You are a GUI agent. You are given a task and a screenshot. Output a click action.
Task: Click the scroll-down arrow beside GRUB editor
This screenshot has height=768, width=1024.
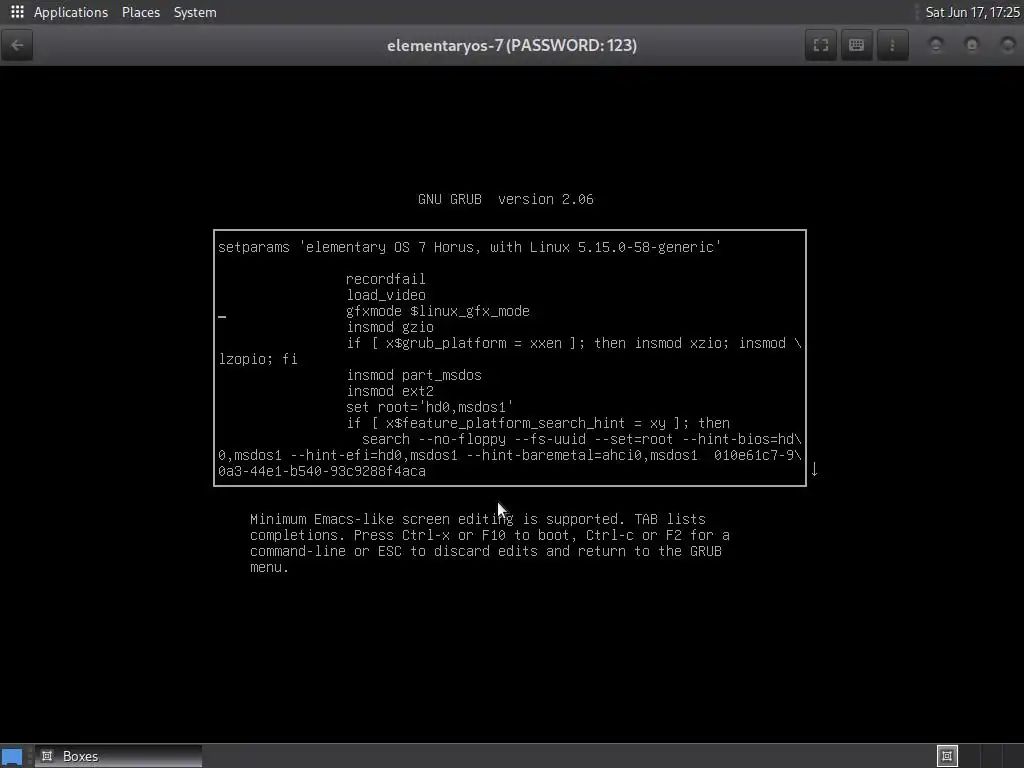814,469
